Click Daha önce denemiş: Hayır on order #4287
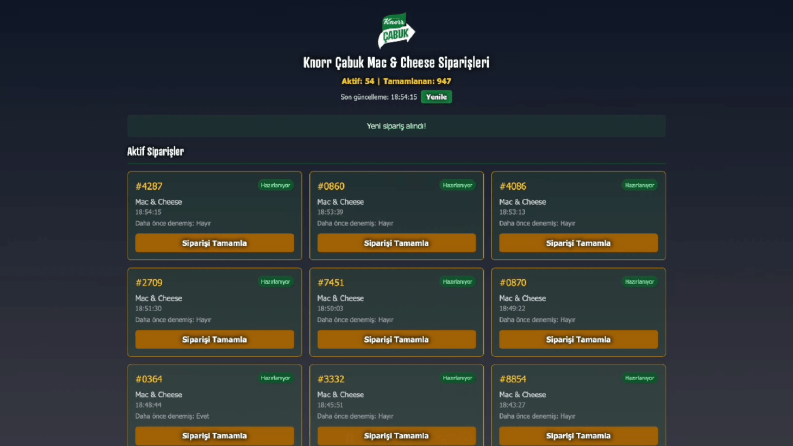 pos(173,224)
